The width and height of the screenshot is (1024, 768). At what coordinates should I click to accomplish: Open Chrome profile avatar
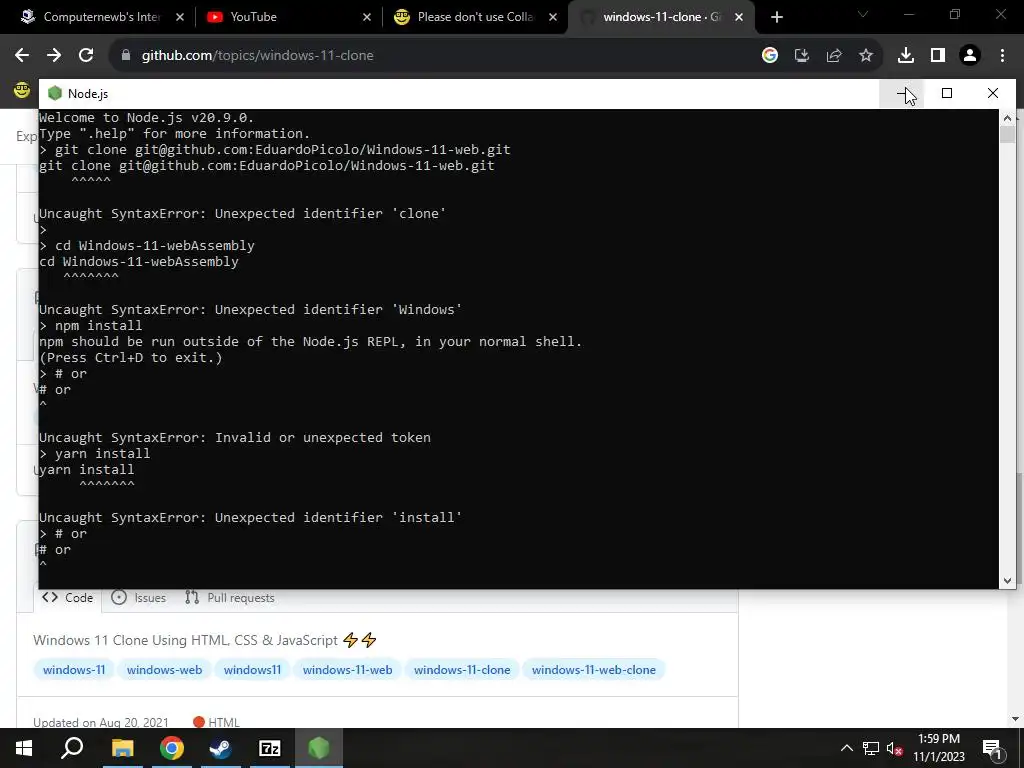[x=970, y=56]
